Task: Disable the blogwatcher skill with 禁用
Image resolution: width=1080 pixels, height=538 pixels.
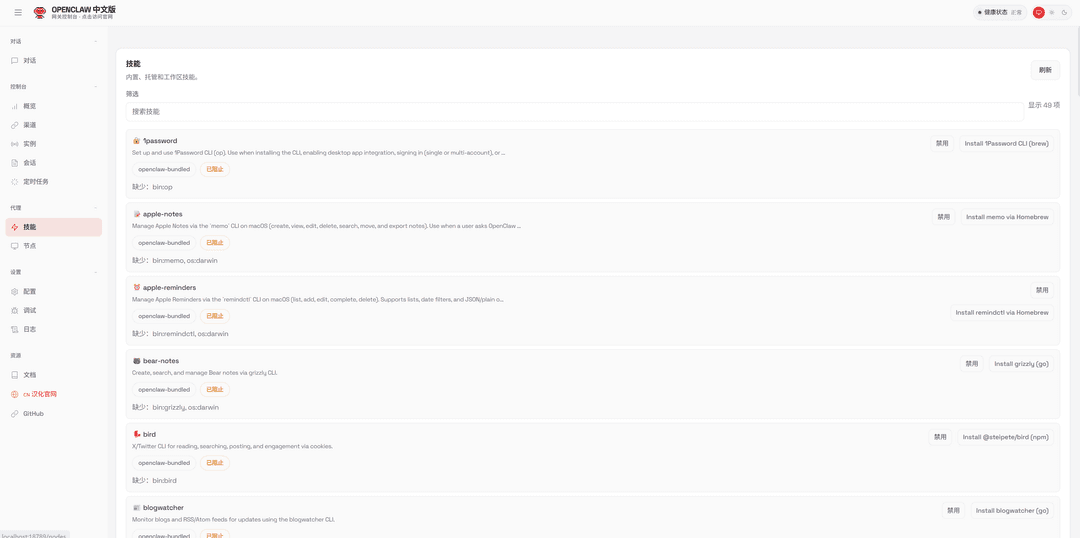Action: point(953,511)
